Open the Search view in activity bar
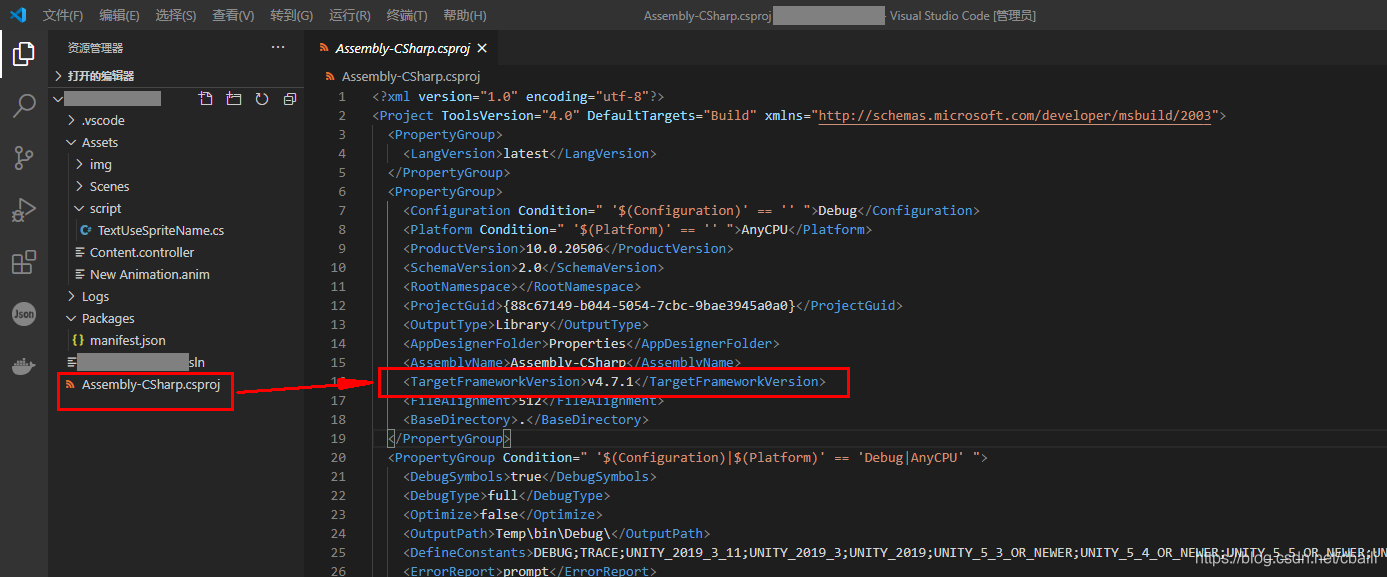The image size is (1387, 577). tap(24, 105)
